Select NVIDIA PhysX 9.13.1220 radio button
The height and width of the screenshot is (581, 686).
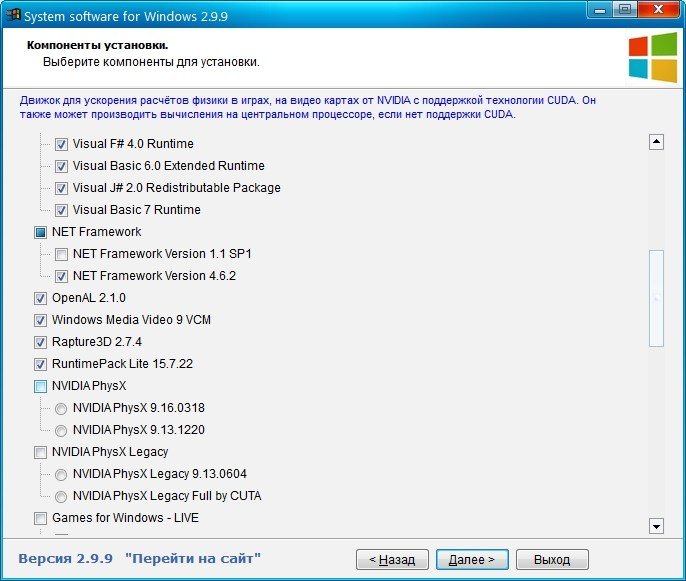pyautogui.click(x=61, y=430)
